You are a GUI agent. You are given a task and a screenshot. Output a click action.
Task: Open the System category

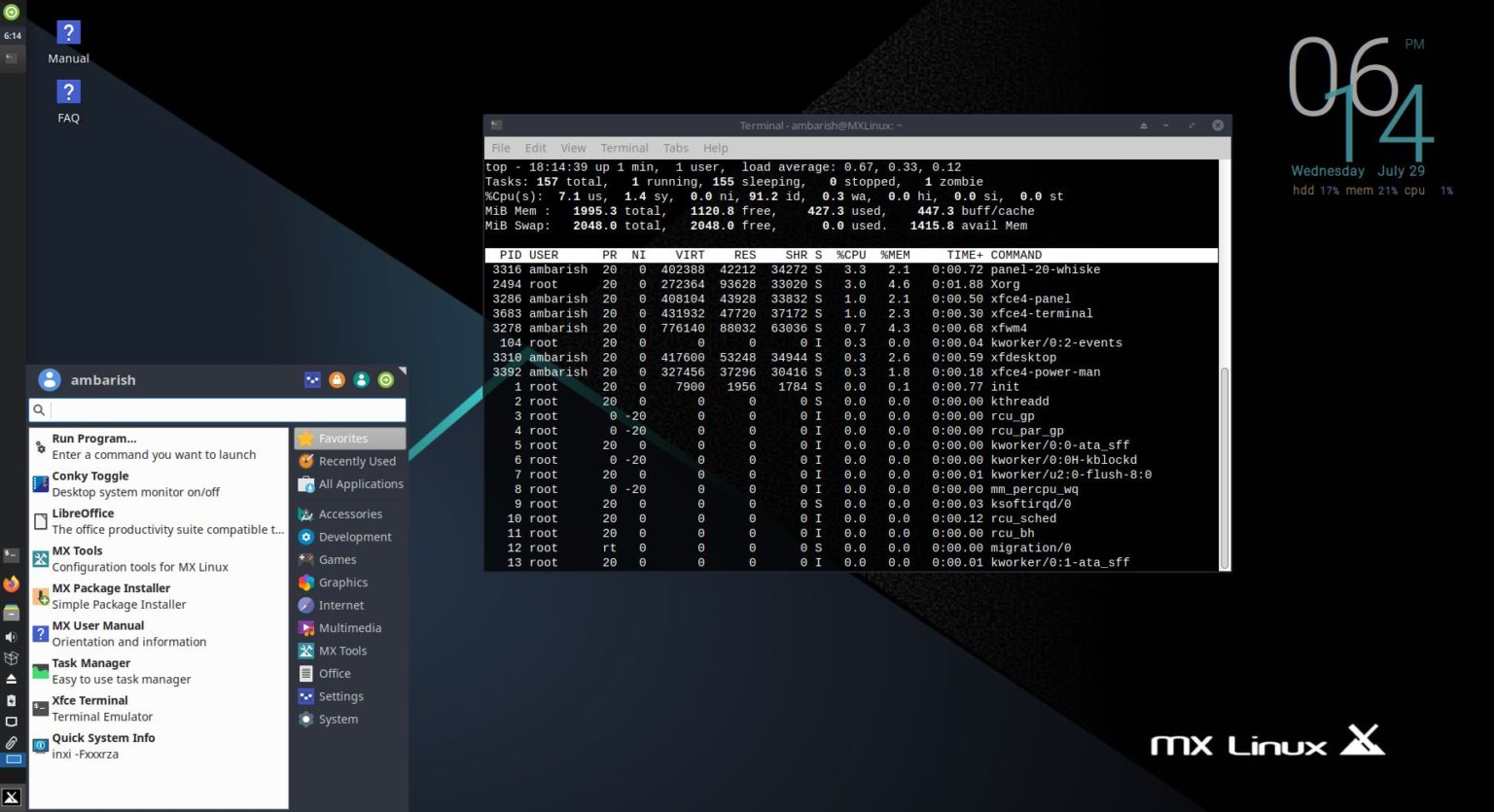point(350,720)
